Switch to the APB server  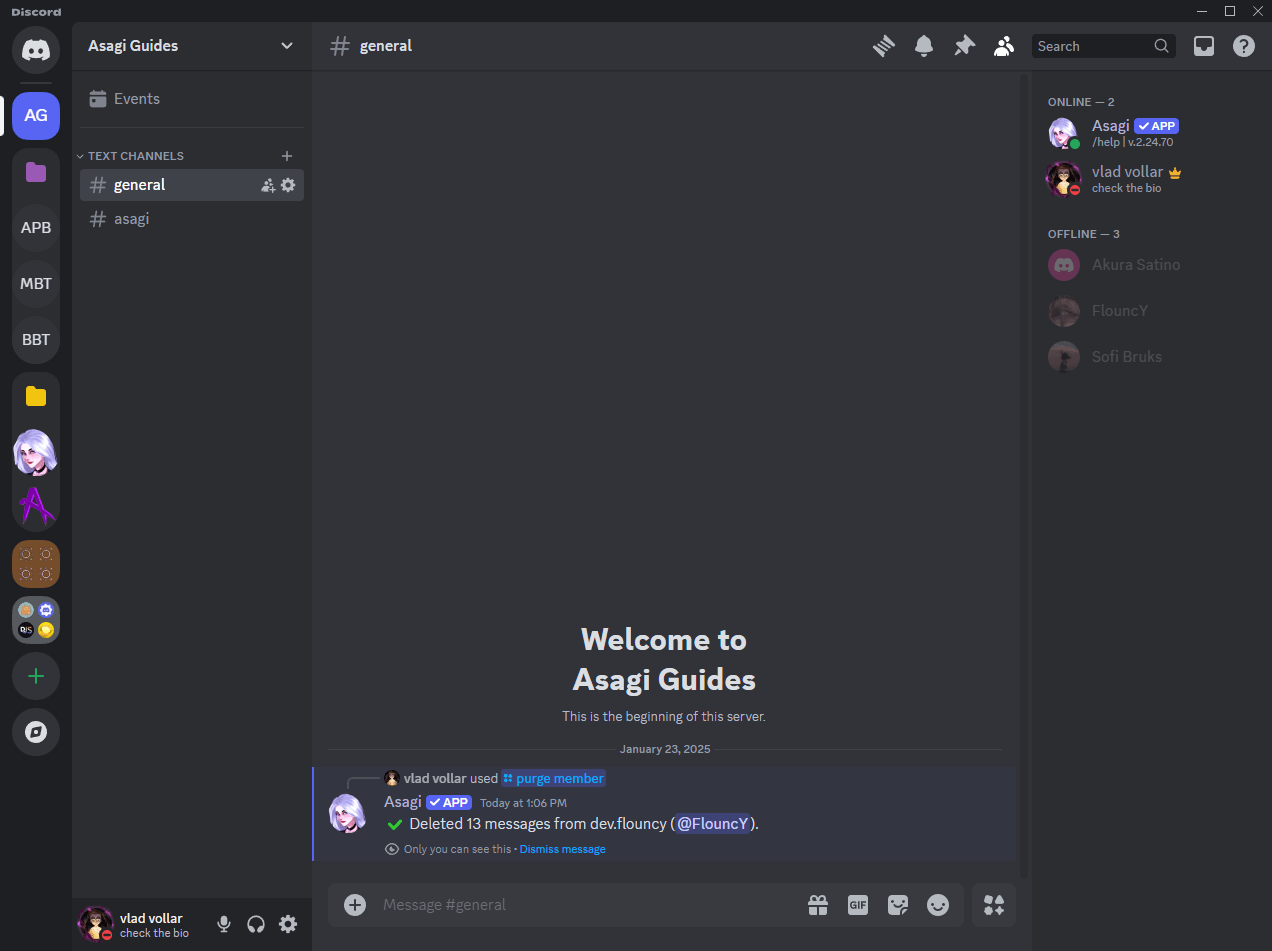[36, 227]
